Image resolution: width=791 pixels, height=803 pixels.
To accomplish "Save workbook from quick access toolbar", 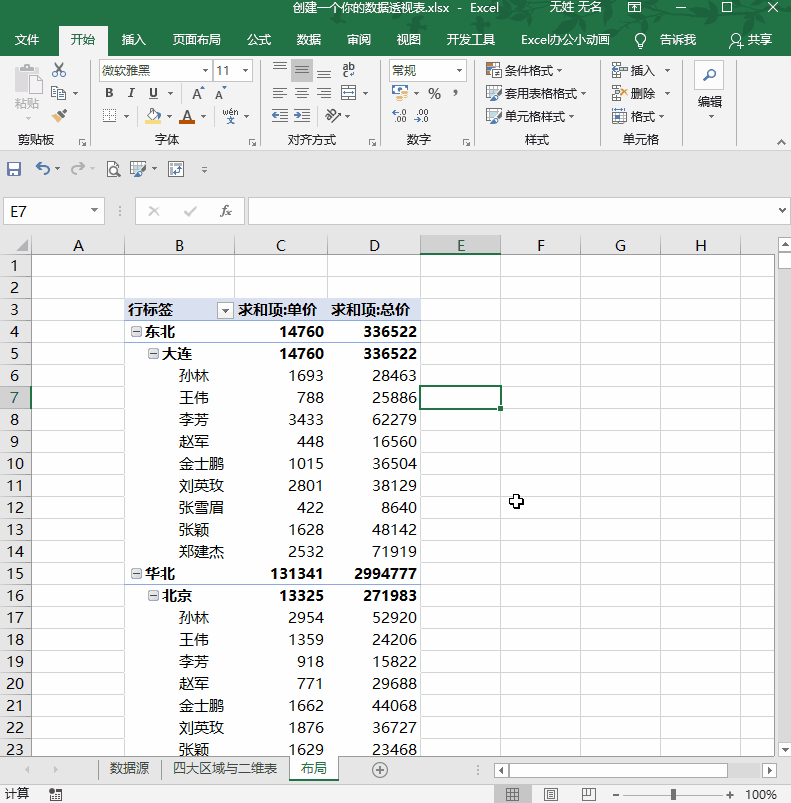I will pyautogui.click(x=14, y=168).
